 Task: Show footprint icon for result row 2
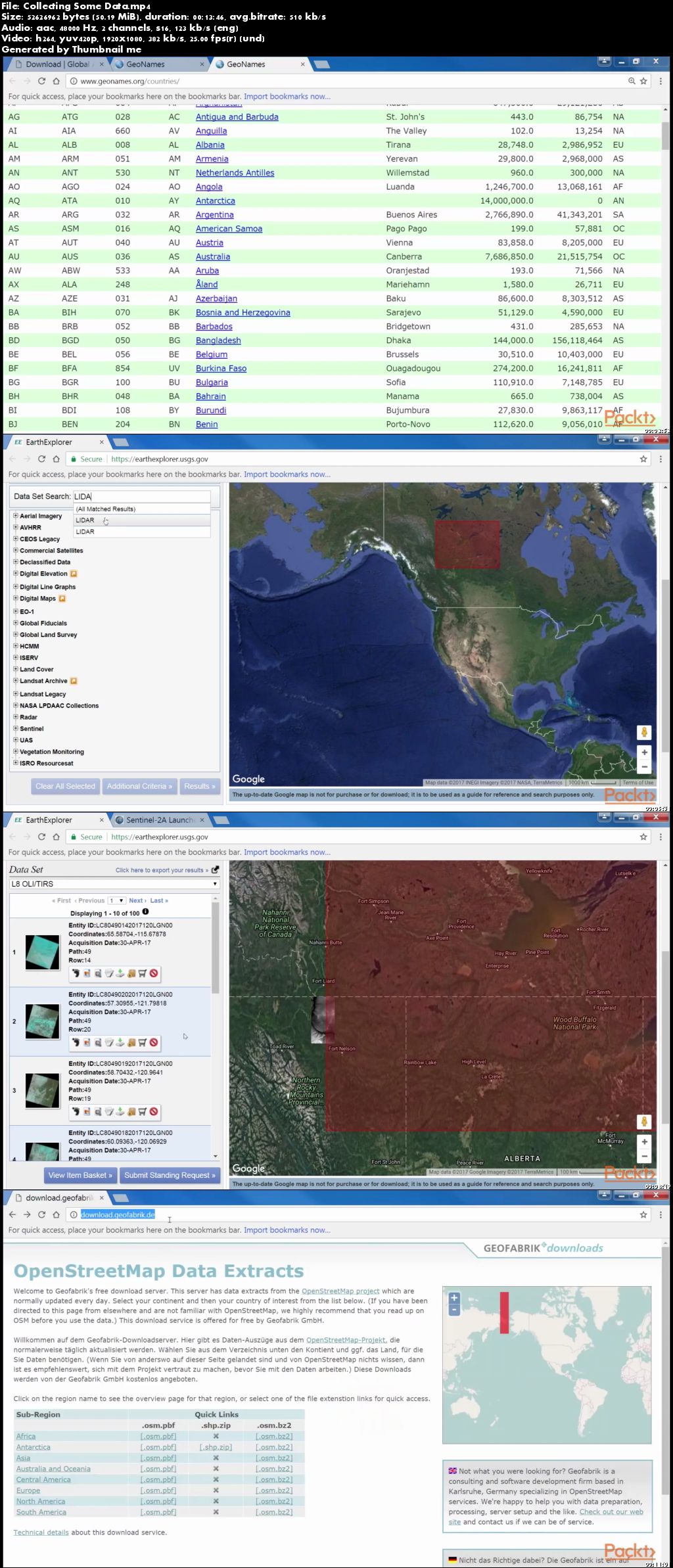76,1042
